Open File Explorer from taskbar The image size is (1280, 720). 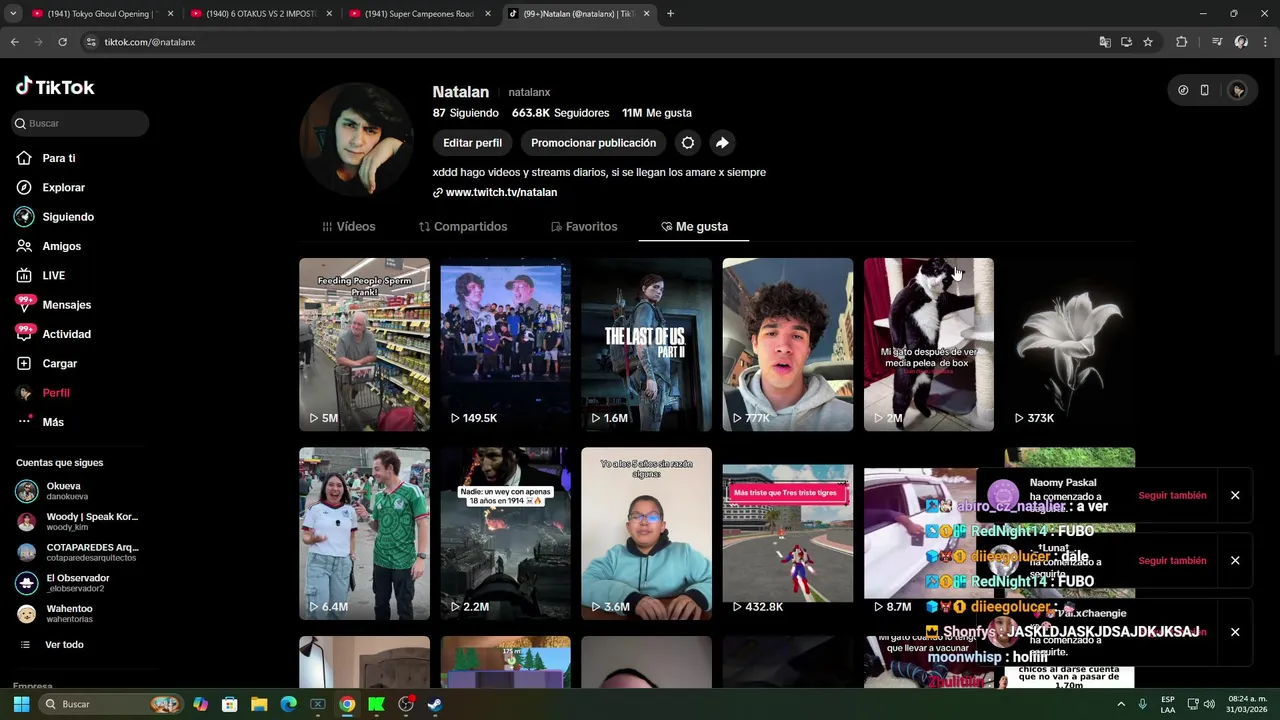pyautogui.click(x=259, y=704)
